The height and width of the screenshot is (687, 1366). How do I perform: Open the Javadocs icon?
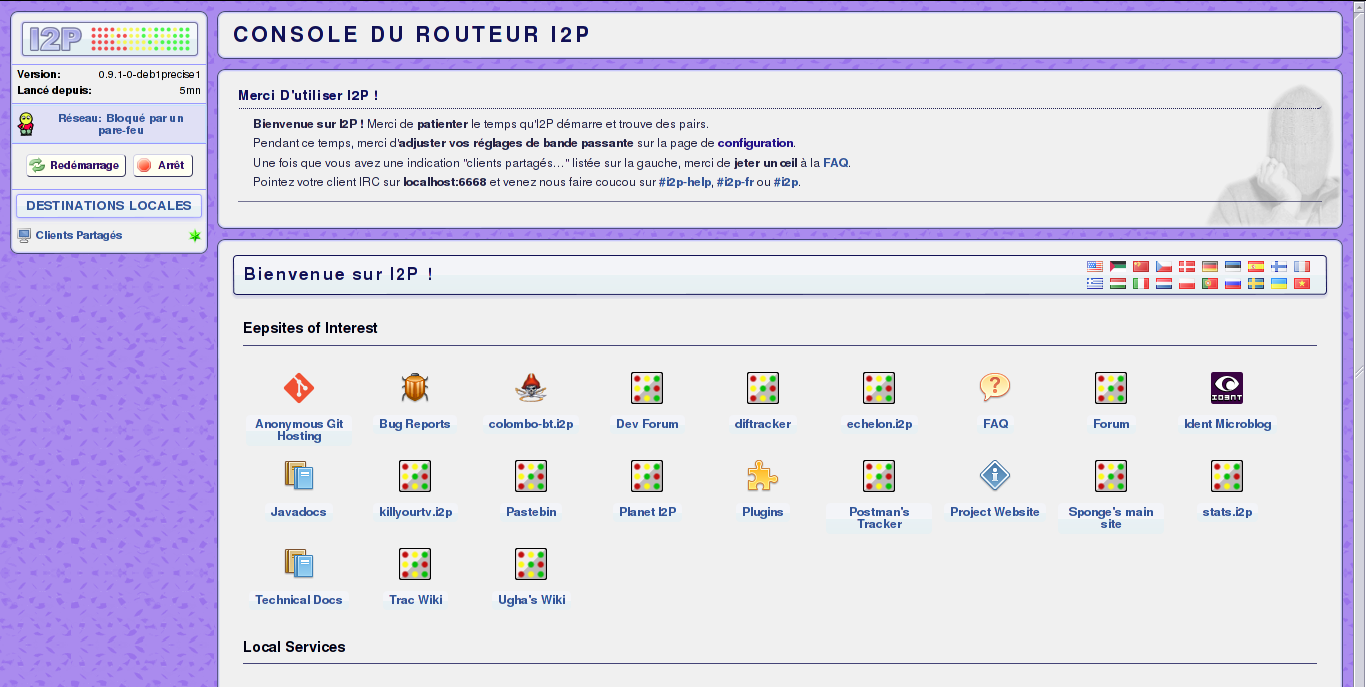point(299,476)
